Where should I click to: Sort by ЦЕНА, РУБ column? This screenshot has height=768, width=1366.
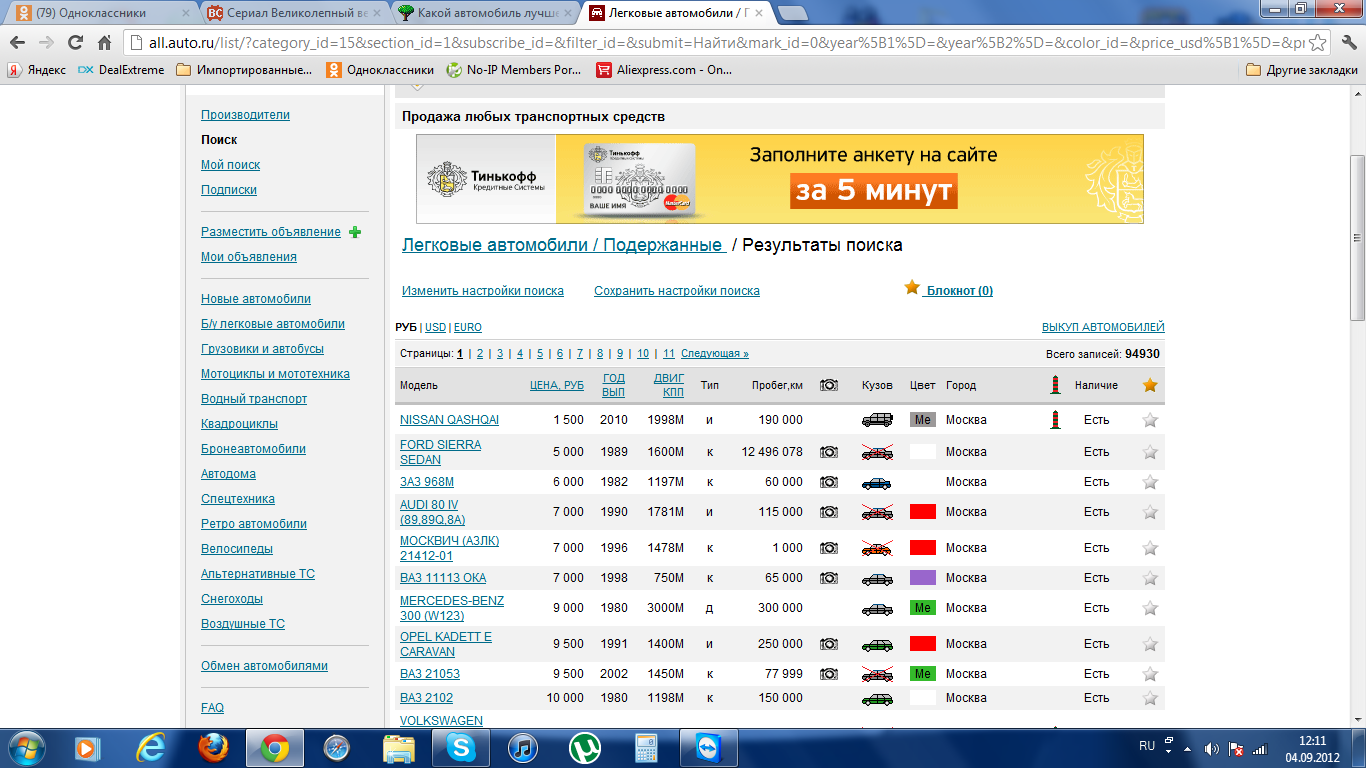557,385
